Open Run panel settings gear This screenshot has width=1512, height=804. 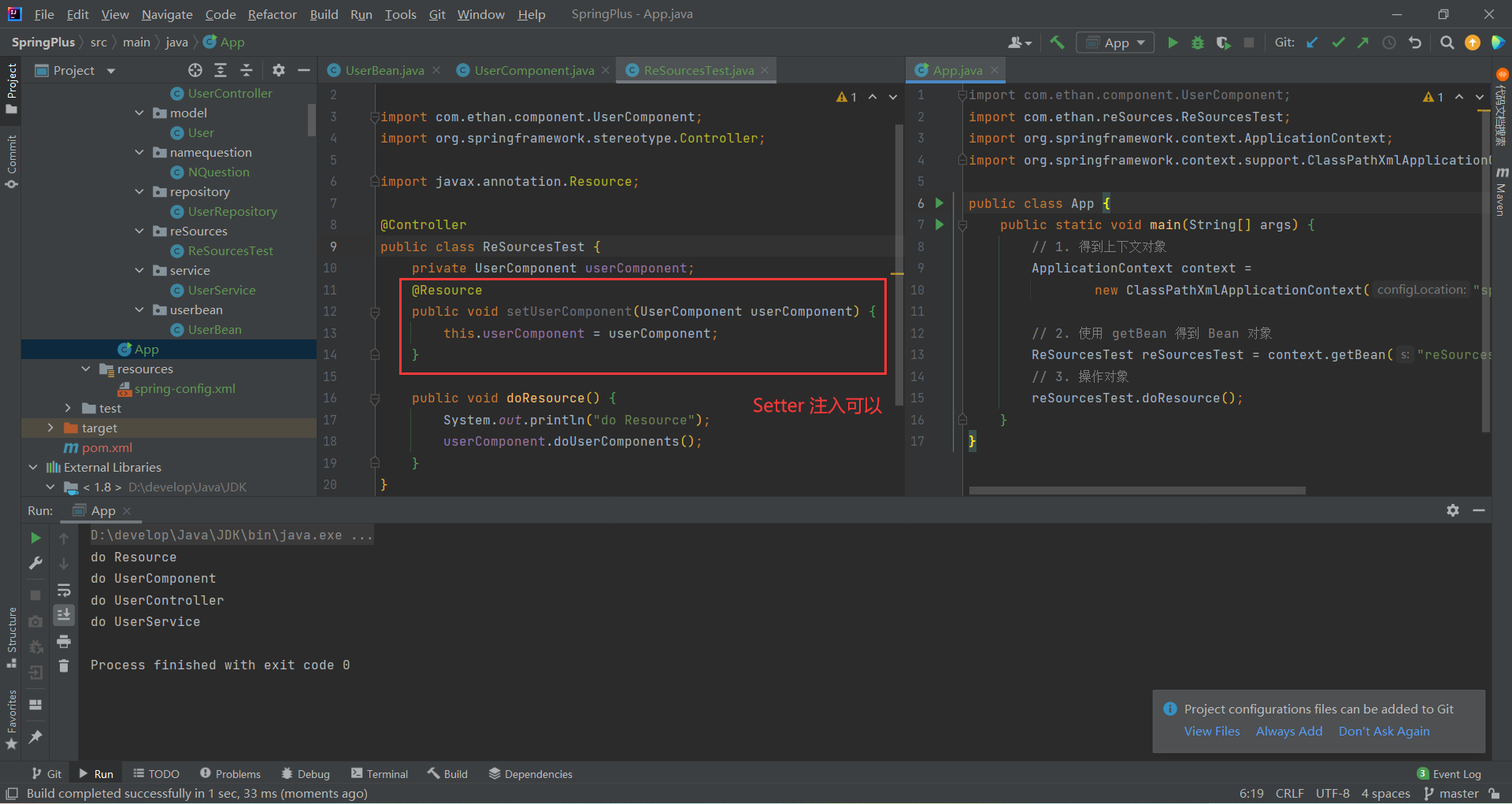click(1453, 510)
